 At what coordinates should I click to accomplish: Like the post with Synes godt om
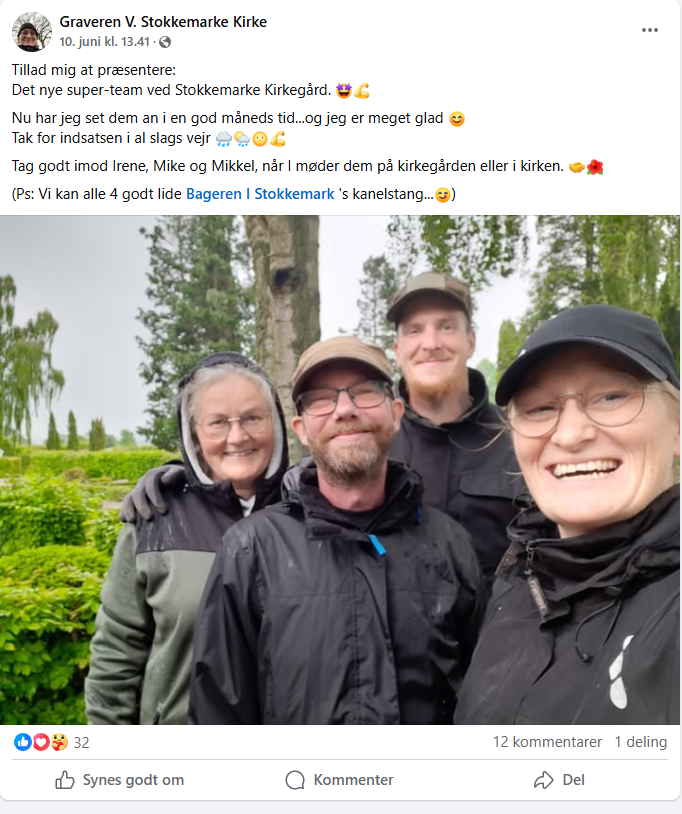click(x=119, y=780)
